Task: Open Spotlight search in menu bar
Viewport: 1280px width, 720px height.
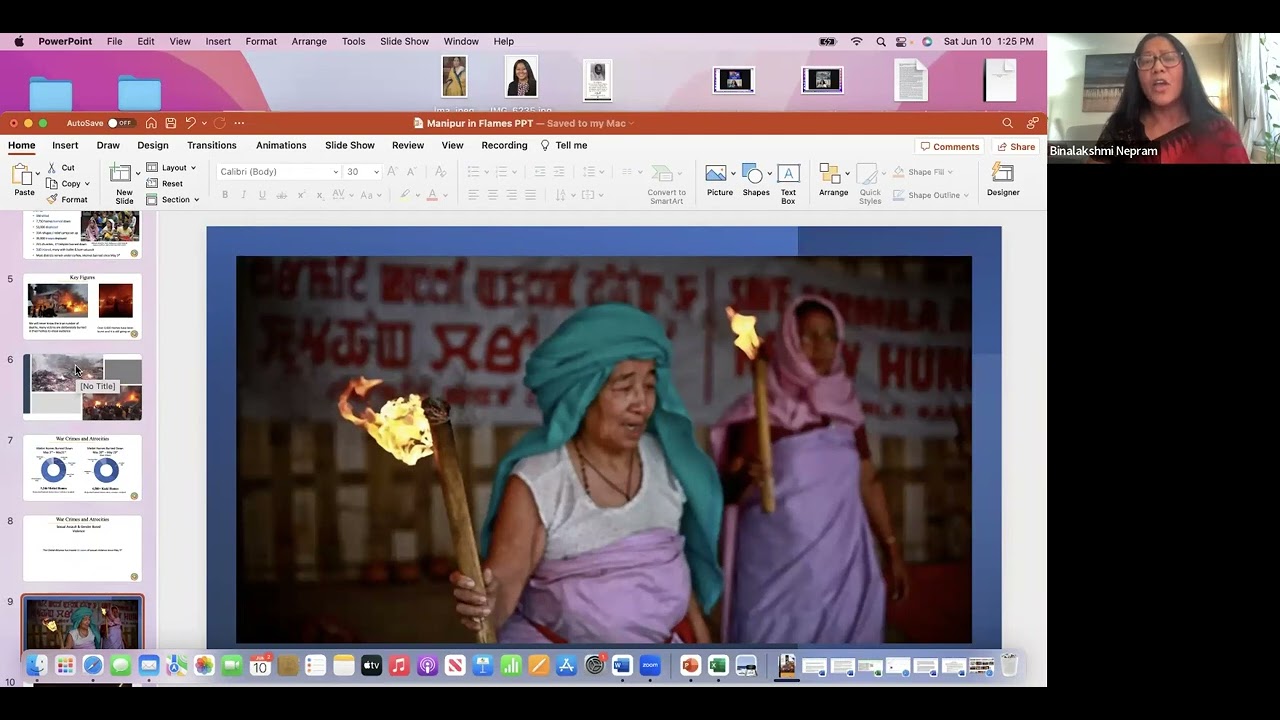Action: [x=881, y=41]
